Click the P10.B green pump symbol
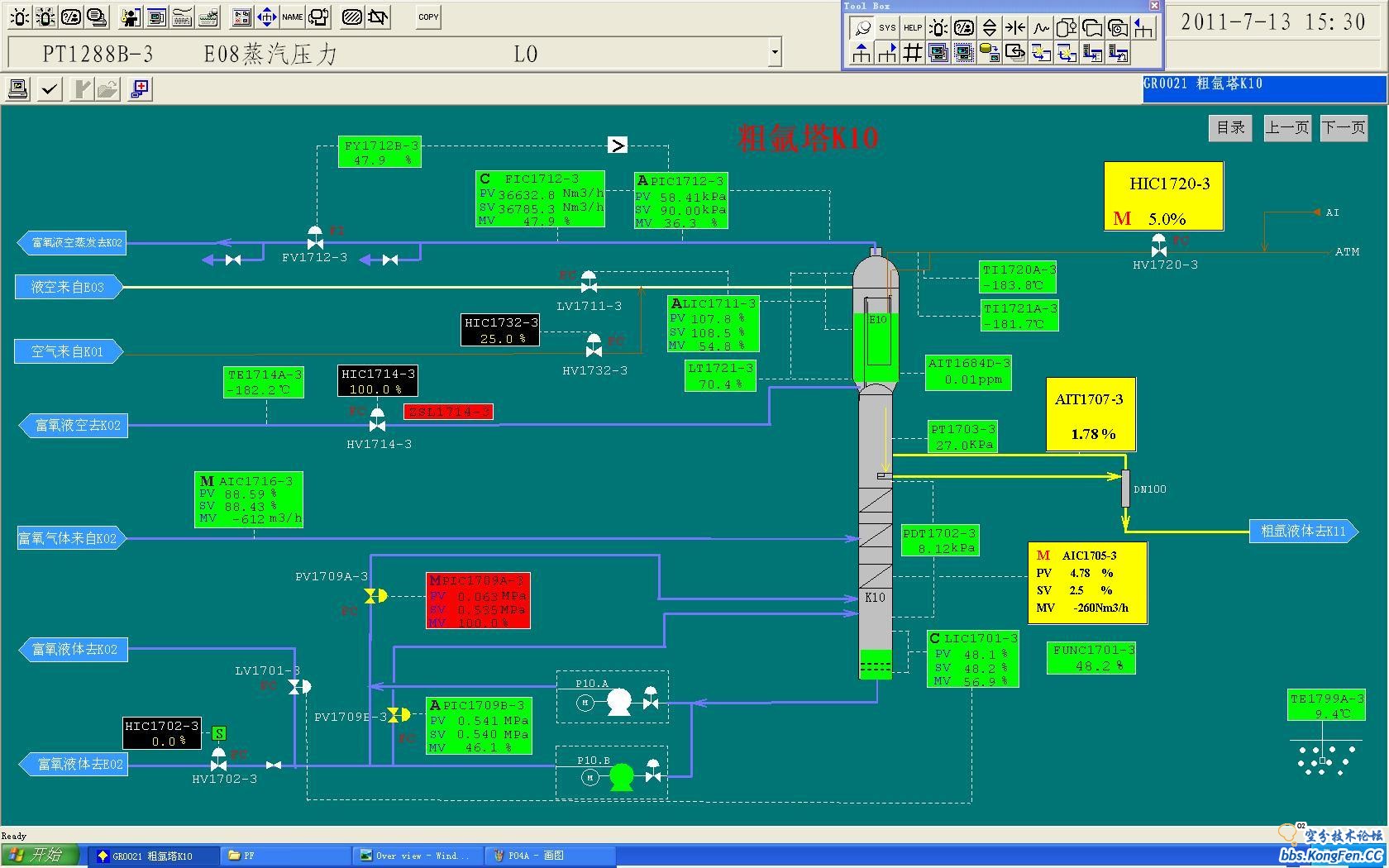1389x868 pixels. [621, 777]
